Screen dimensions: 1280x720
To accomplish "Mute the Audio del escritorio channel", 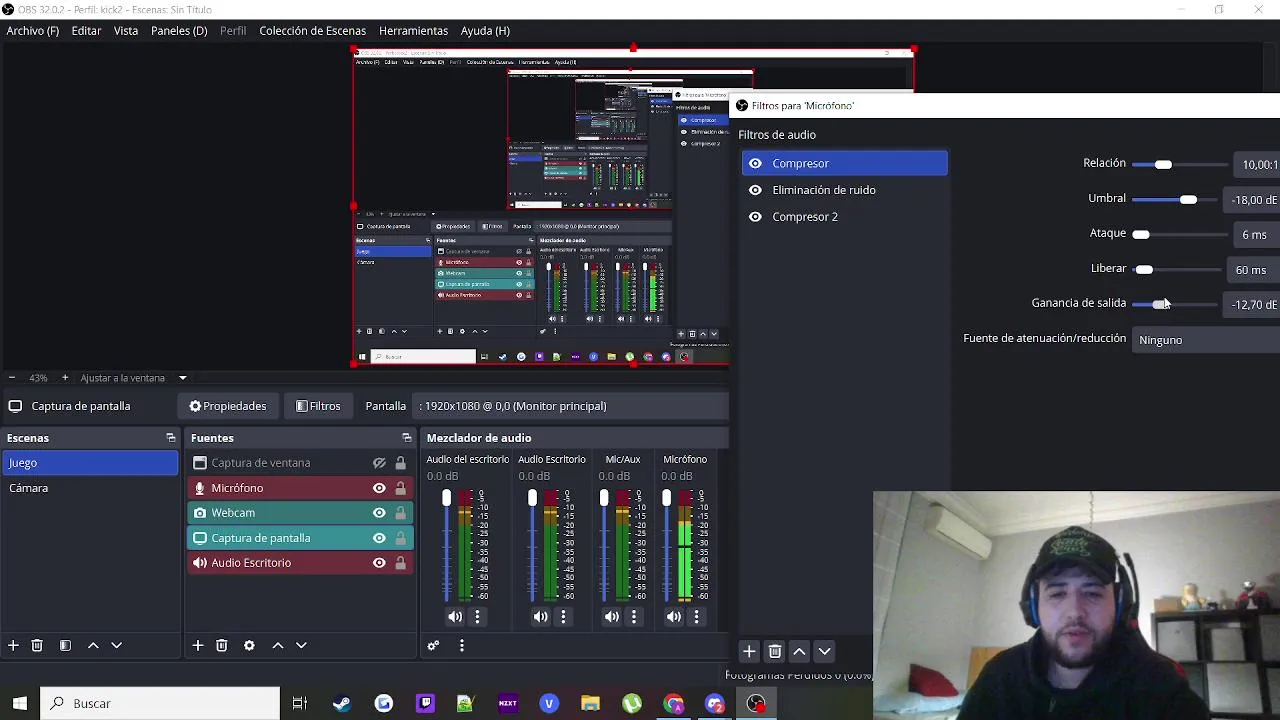I will [x=455, y=617].
